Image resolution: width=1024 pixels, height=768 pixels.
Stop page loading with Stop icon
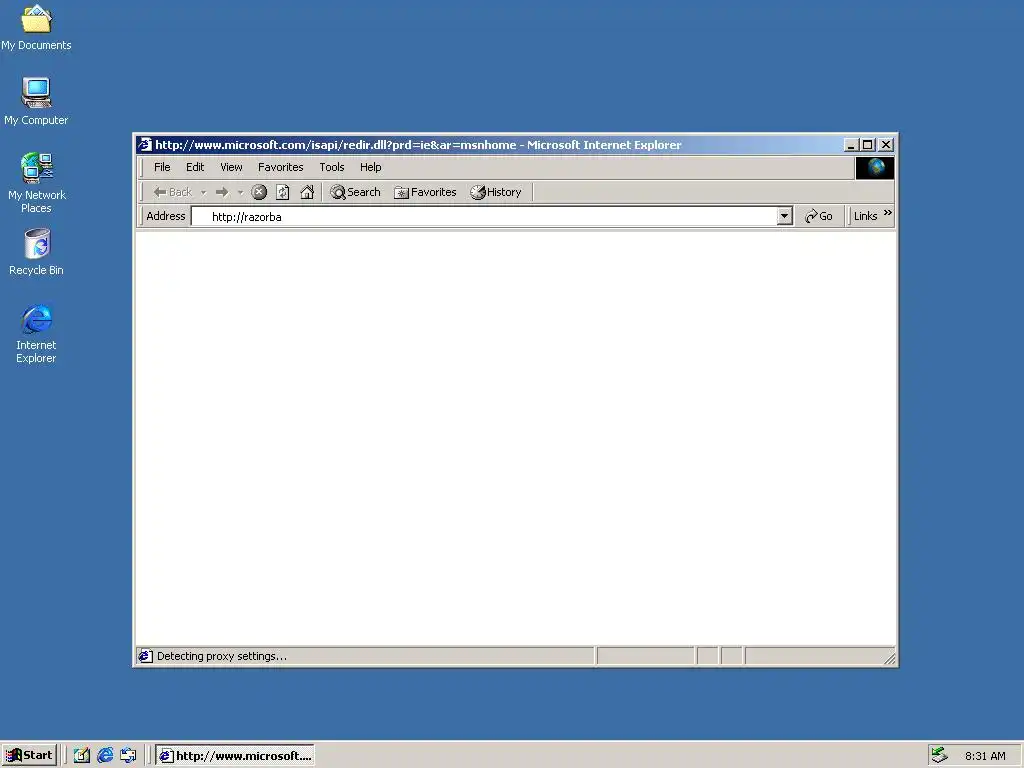(x=259, y=192)
